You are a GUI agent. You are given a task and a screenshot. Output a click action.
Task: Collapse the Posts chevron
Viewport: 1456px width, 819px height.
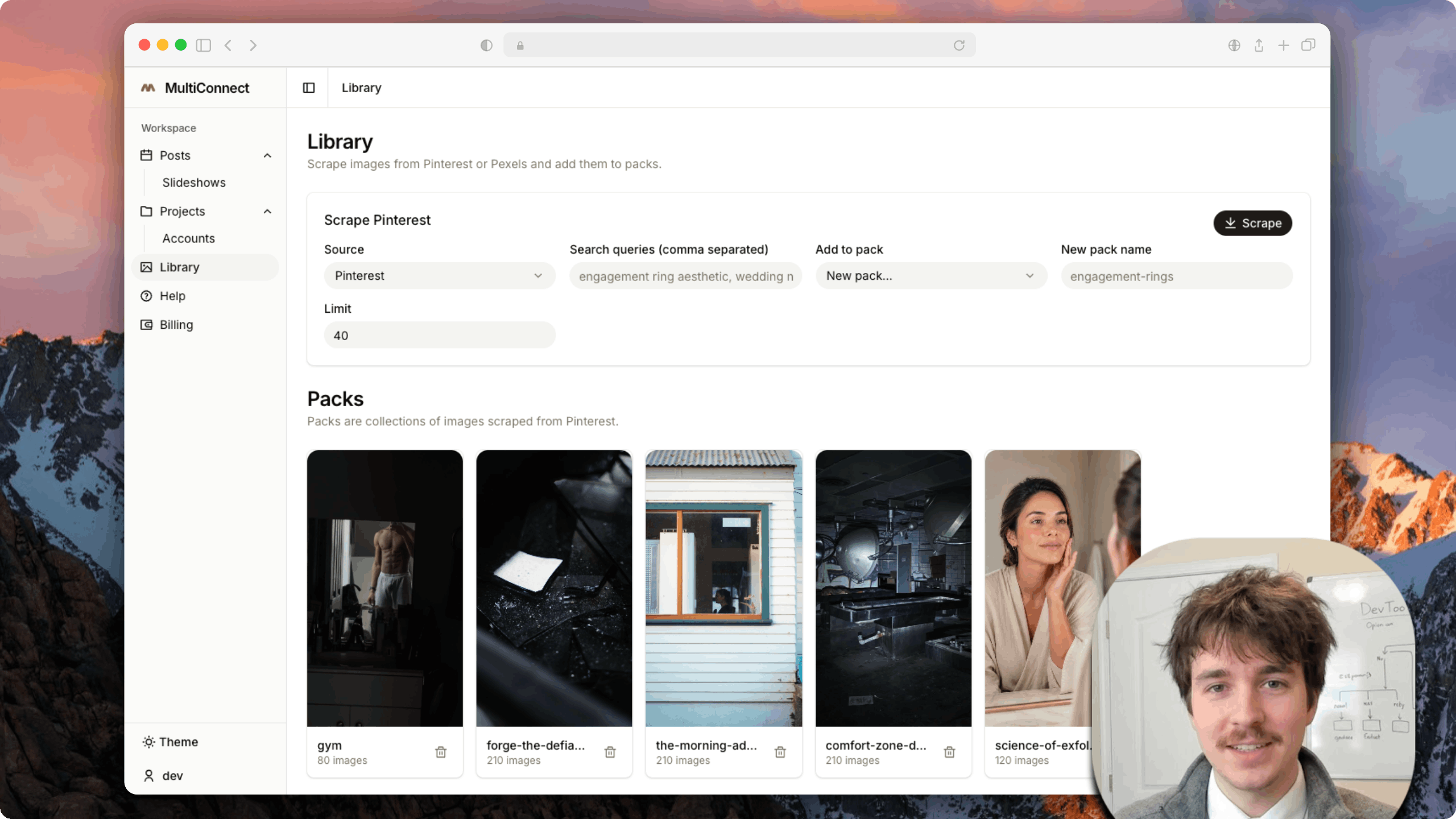(x=267, y=155)
